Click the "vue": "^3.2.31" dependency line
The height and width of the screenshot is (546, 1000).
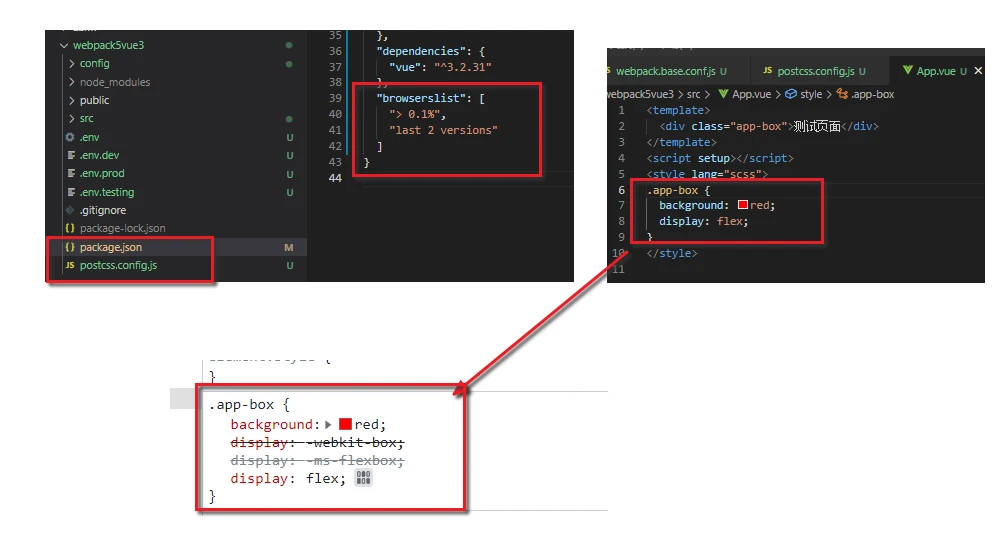pos(440,67)
